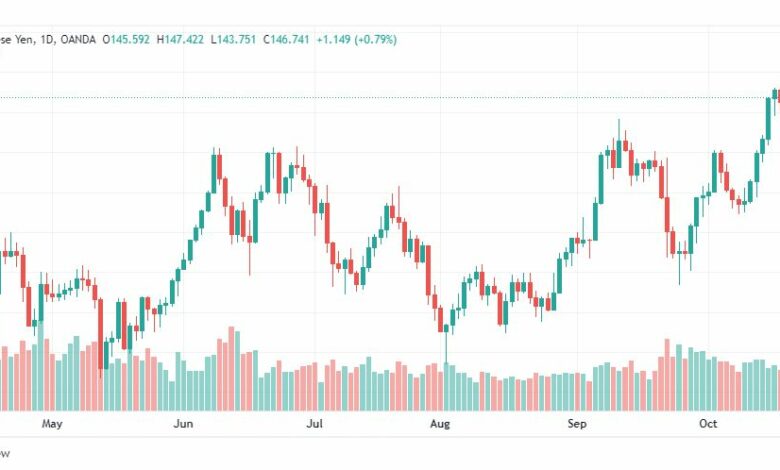This screenshot has width=780, height=470.
Task: Select the low price value 143.751
Action: (x=236, y=39)
